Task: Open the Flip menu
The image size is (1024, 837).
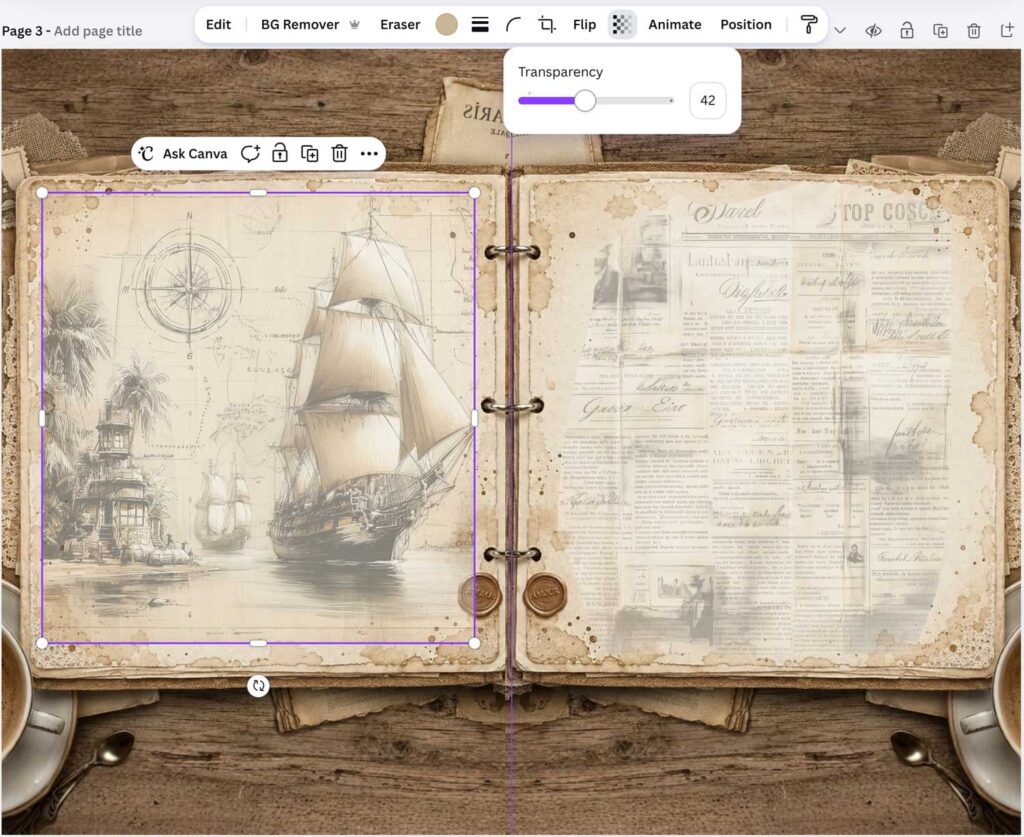Action: pyautogui.click(x=584, y=25)
